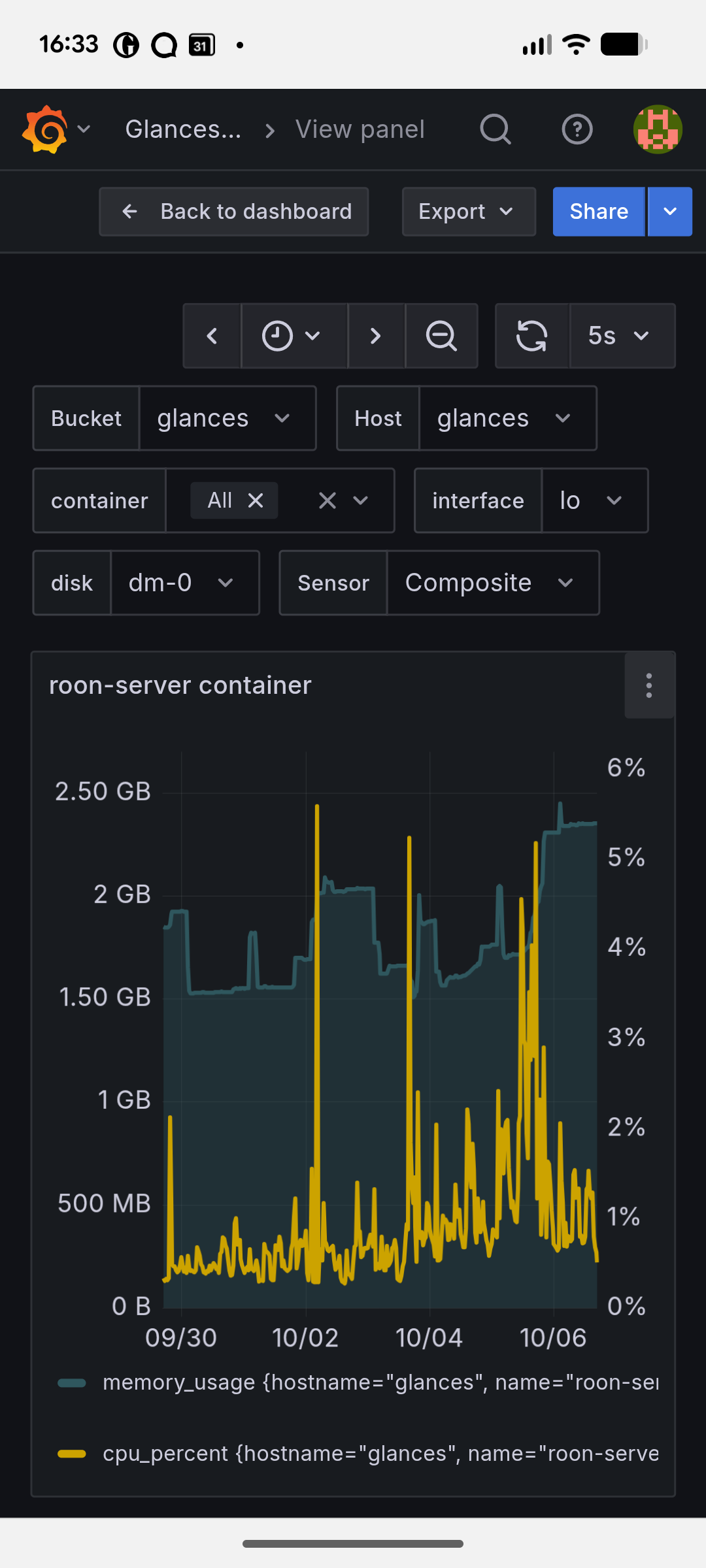The height and width of the screenshot is (1568, 706).
Task: Click Back to dashboard button
Action: [234, 212]
